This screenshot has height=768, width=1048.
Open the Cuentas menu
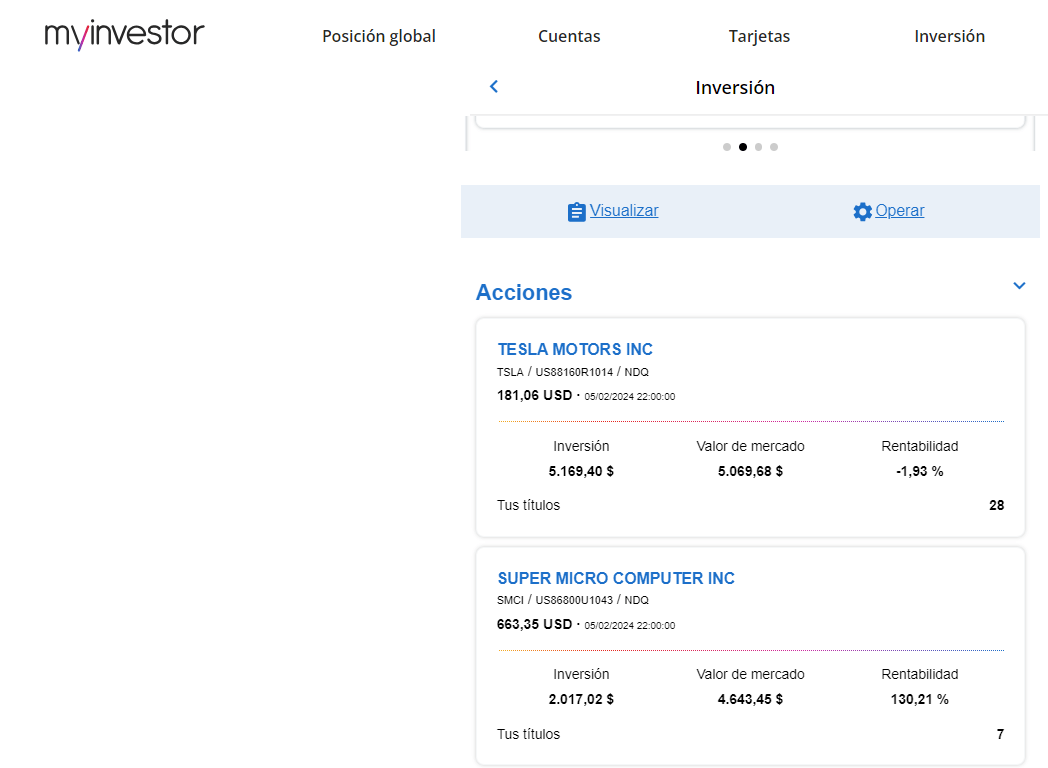(569, 36)
